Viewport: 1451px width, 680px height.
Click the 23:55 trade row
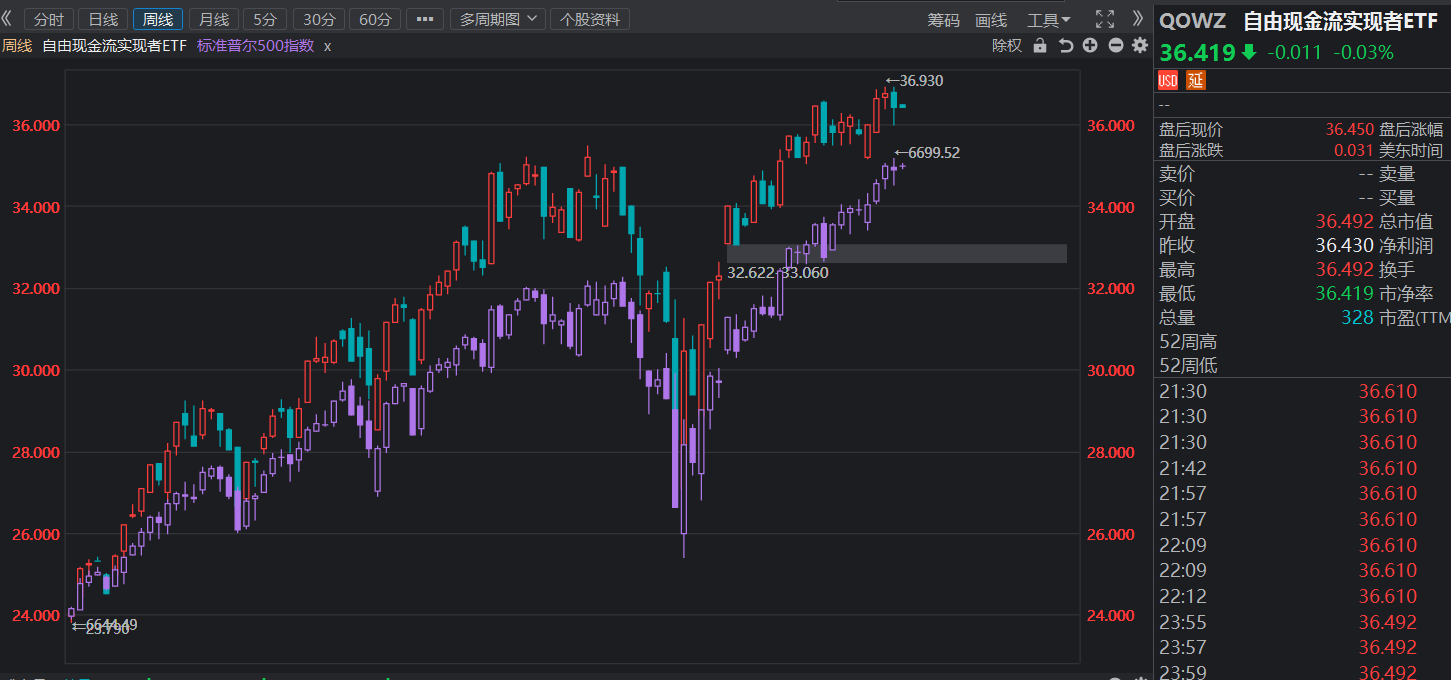tap(1302, 622)
